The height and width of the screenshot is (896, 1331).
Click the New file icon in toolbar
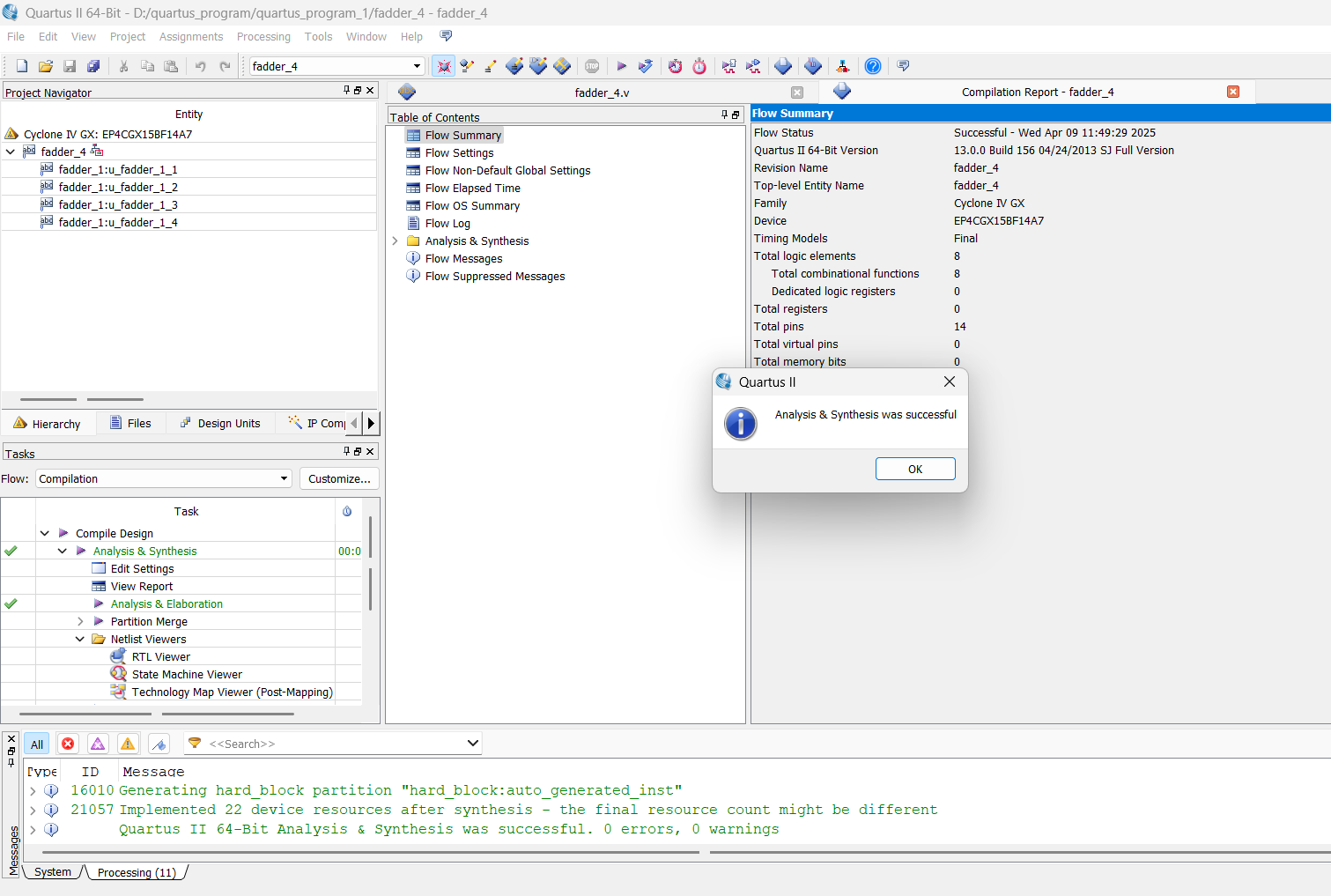coord(22,66)
